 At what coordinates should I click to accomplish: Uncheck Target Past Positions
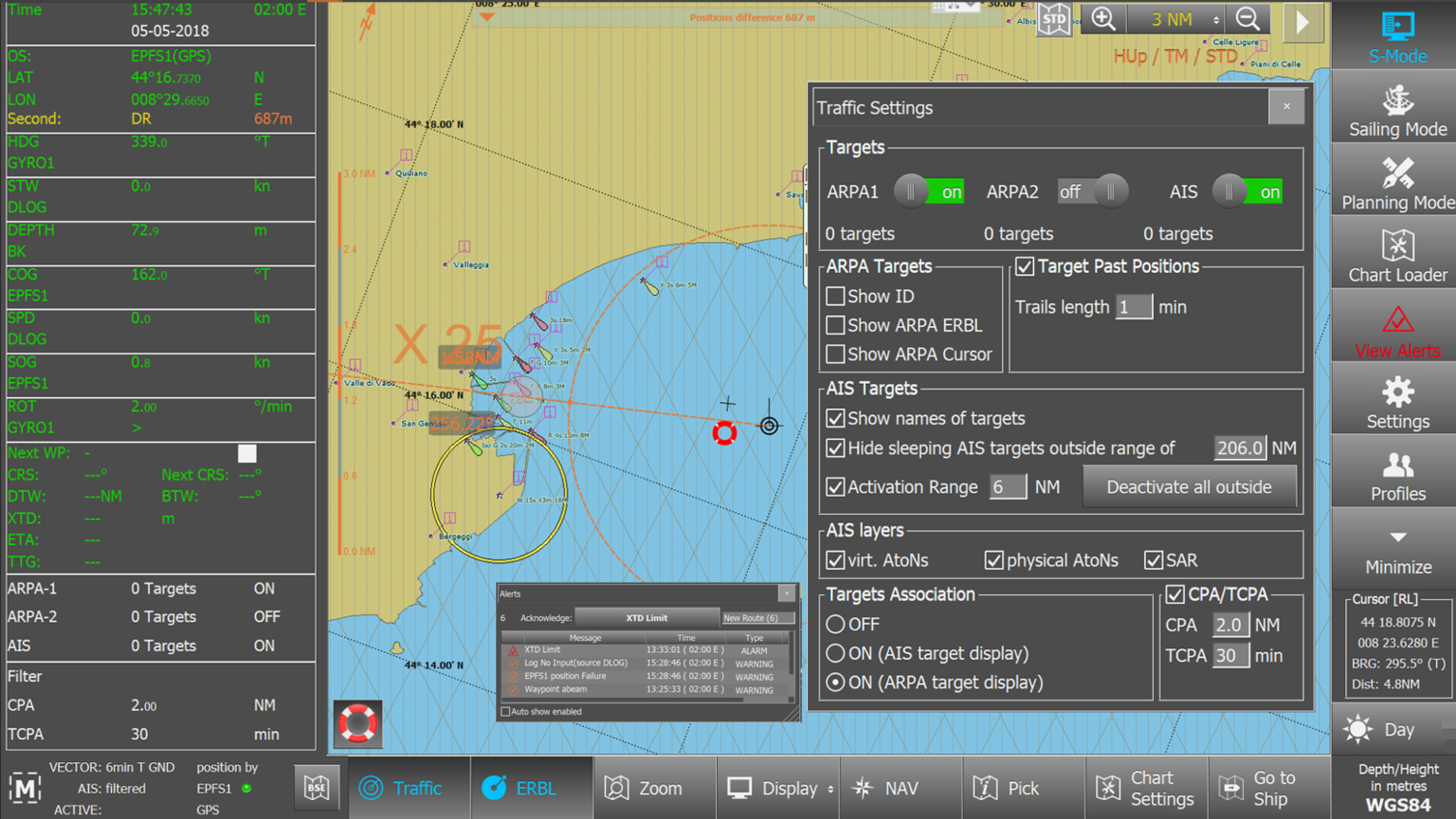(1025, 266)
